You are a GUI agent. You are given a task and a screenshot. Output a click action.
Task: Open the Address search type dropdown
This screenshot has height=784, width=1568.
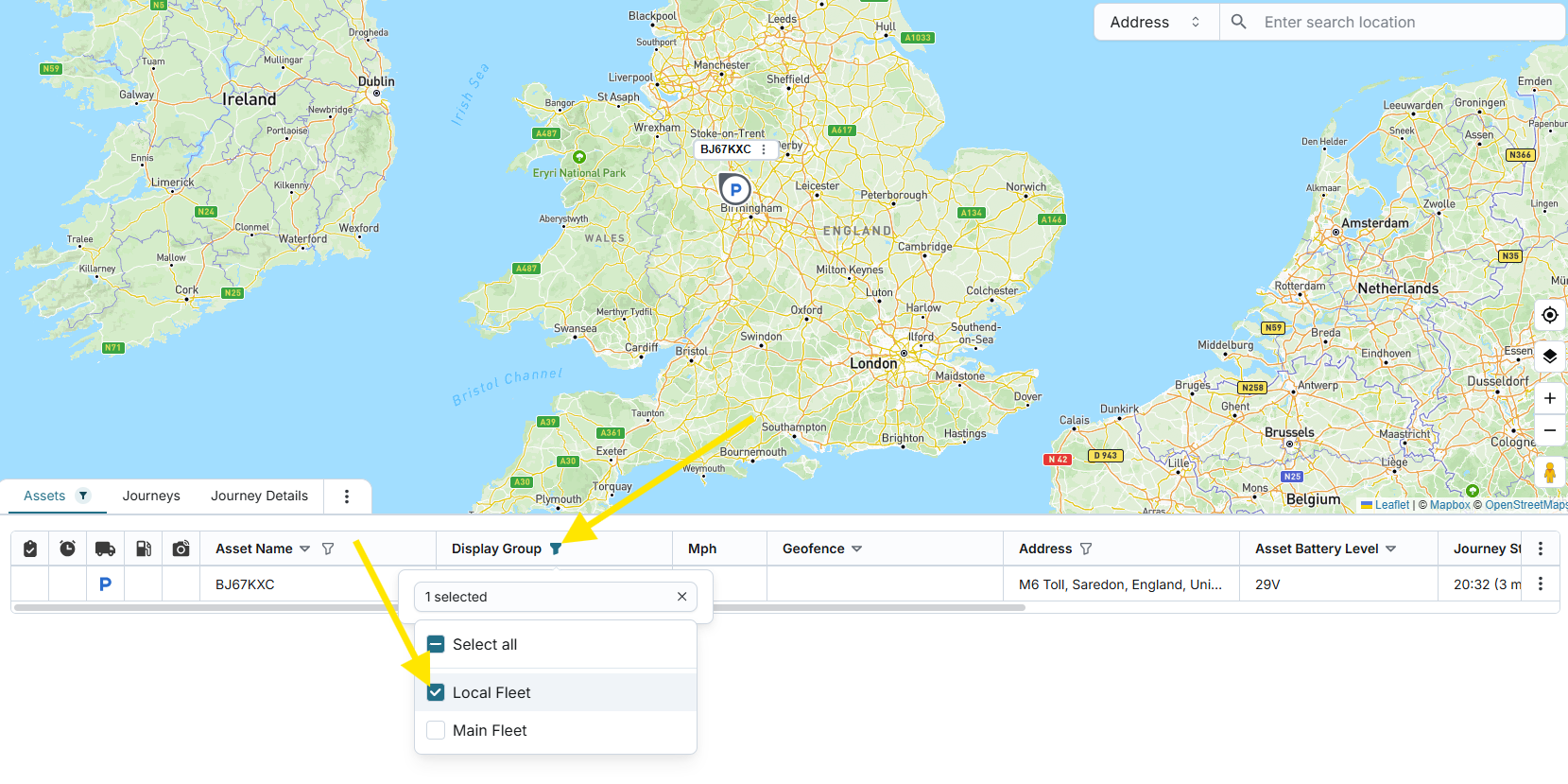1156,22
